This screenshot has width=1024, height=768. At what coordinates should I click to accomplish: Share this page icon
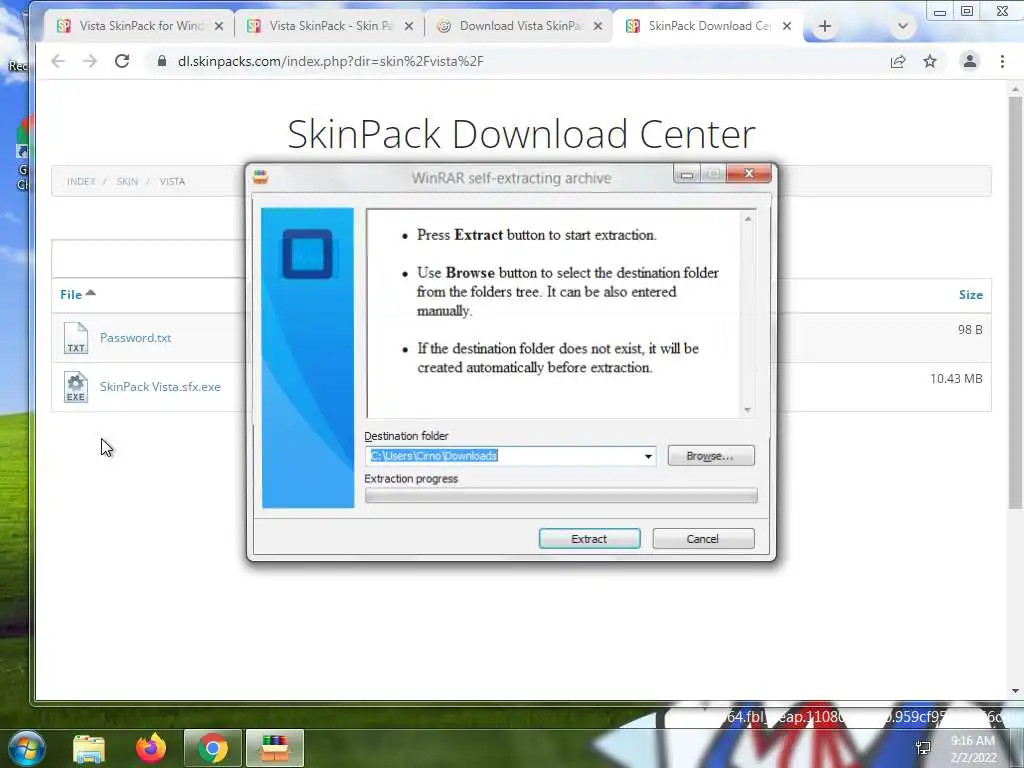click(898, 61)
